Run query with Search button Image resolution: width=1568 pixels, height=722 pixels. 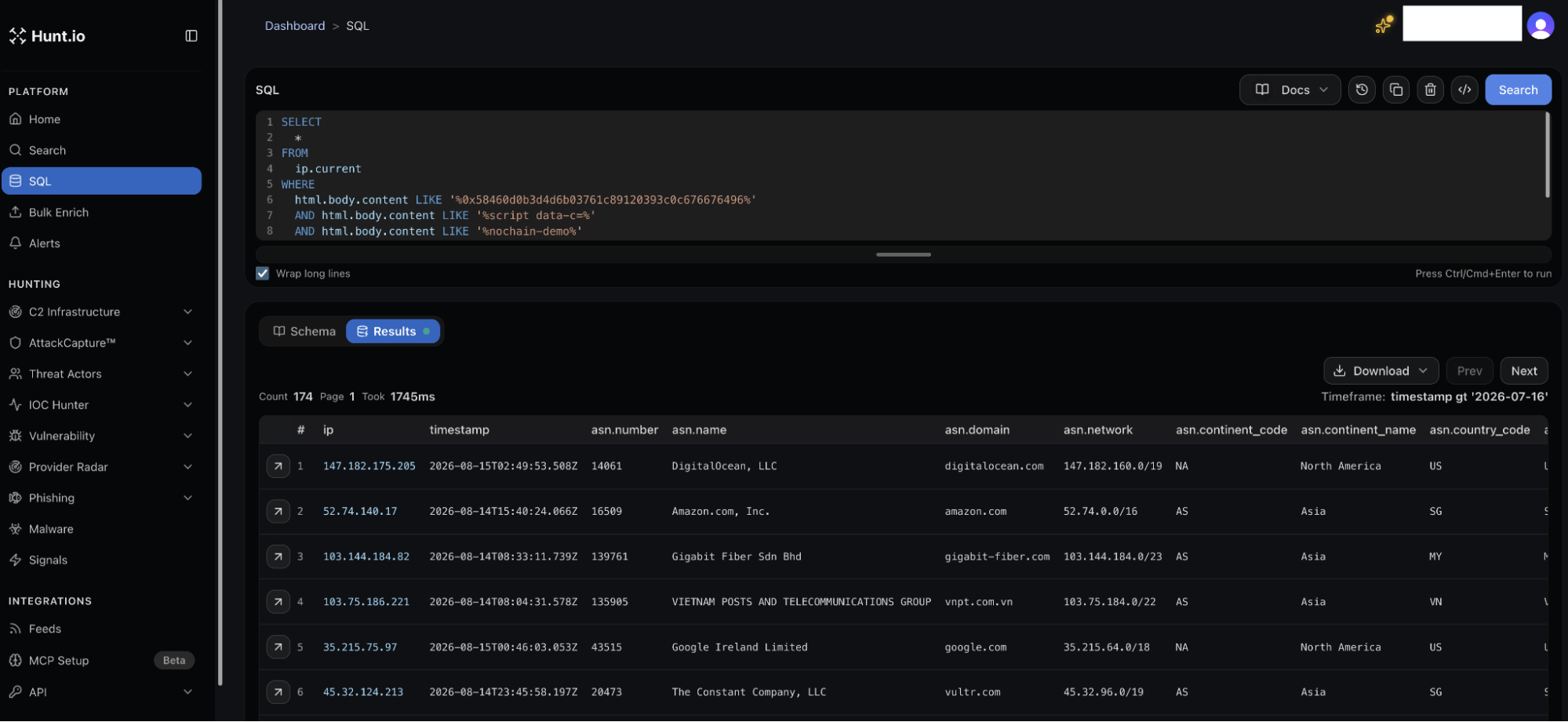(1518, 89)
